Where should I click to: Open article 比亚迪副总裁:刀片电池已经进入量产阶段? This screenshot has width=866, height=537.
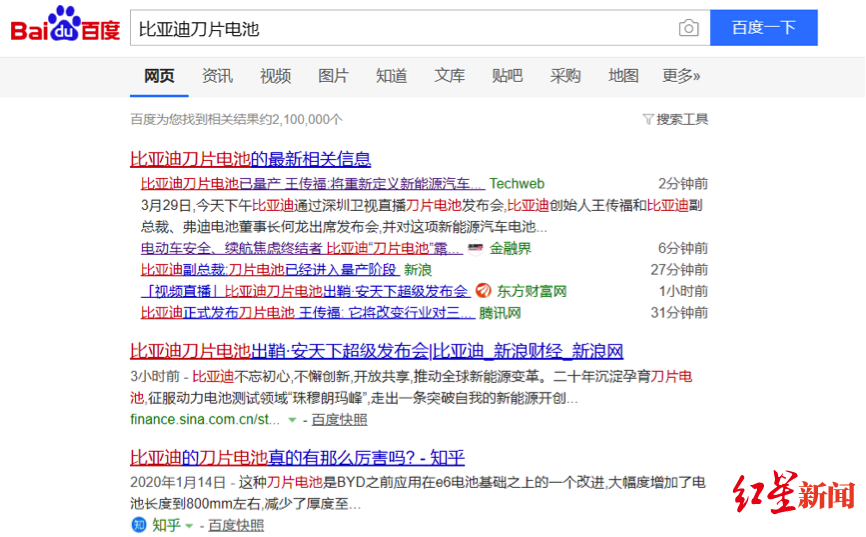tap(270, 270)
